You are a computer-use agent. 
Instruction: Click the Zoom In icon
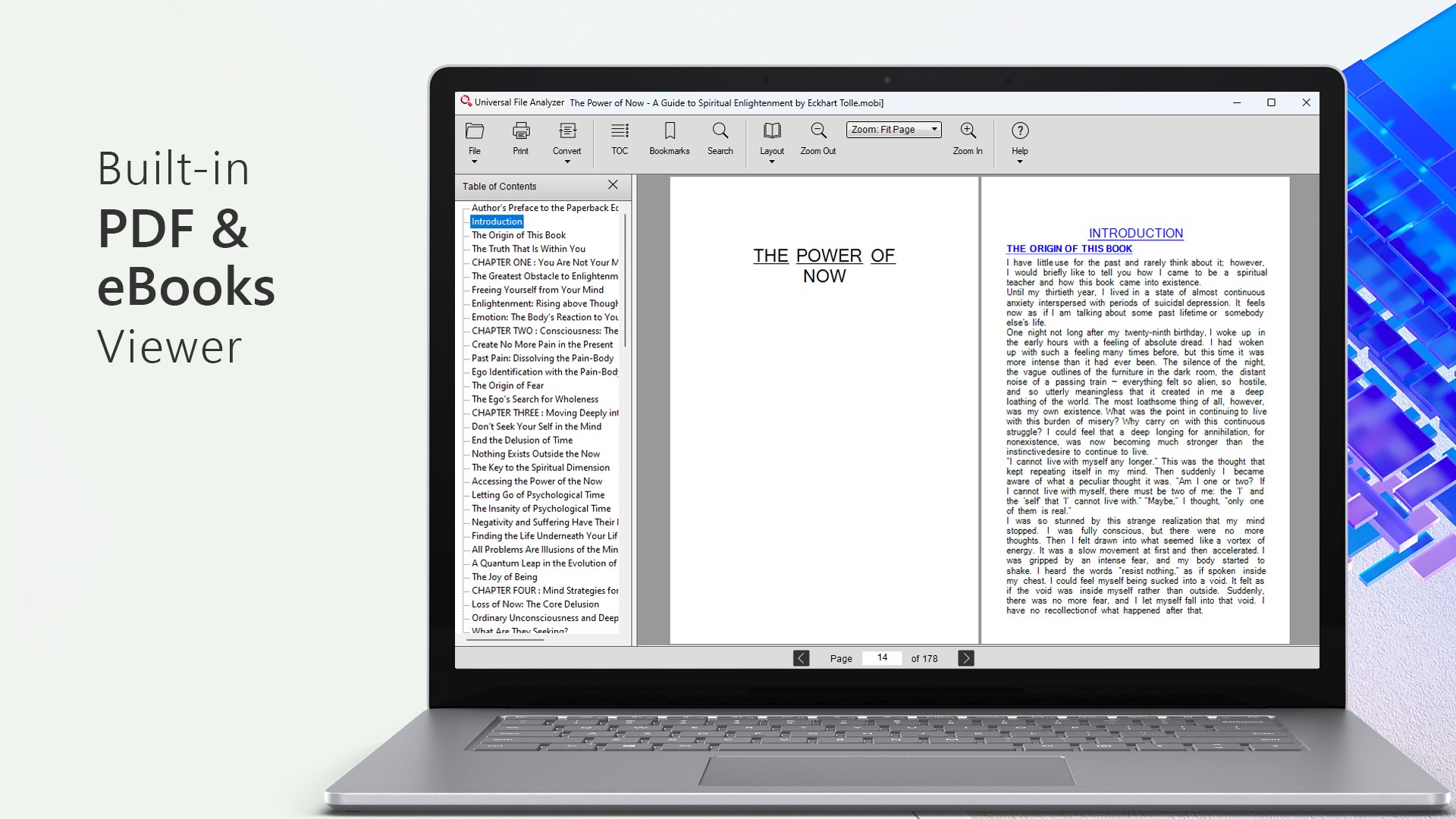click(x=968, y=131)
